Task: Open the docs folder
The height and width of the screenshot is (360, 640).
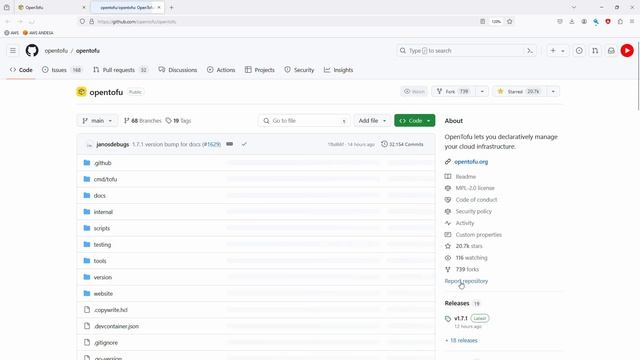Action: [x=100, y=196]
